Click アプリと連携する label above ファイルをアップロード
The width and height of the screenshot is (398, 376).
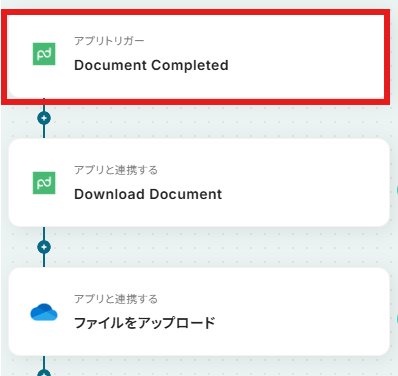[116, 299]
